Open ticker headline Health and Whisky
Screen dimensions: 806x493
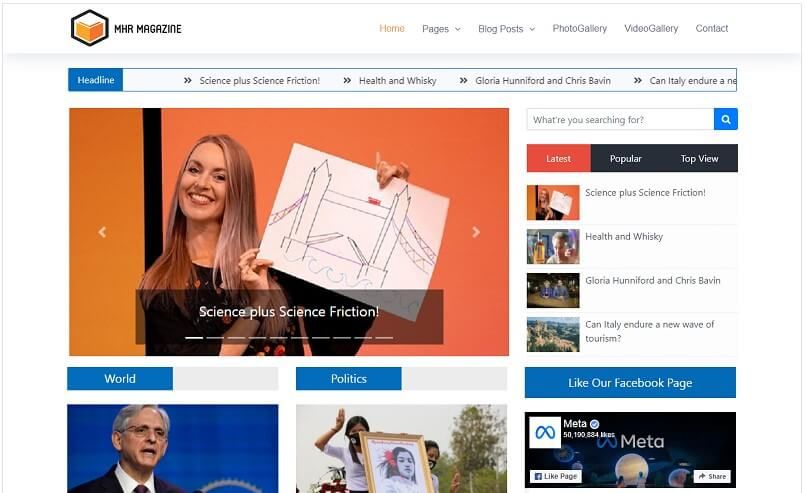[x=397, y=81]
